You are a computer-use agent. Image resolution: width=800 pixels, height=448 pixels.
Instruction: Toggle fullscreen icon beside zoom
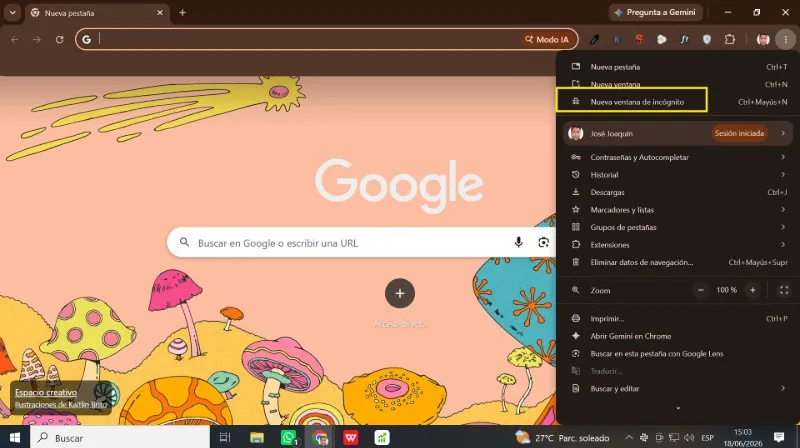pos(784,290)
